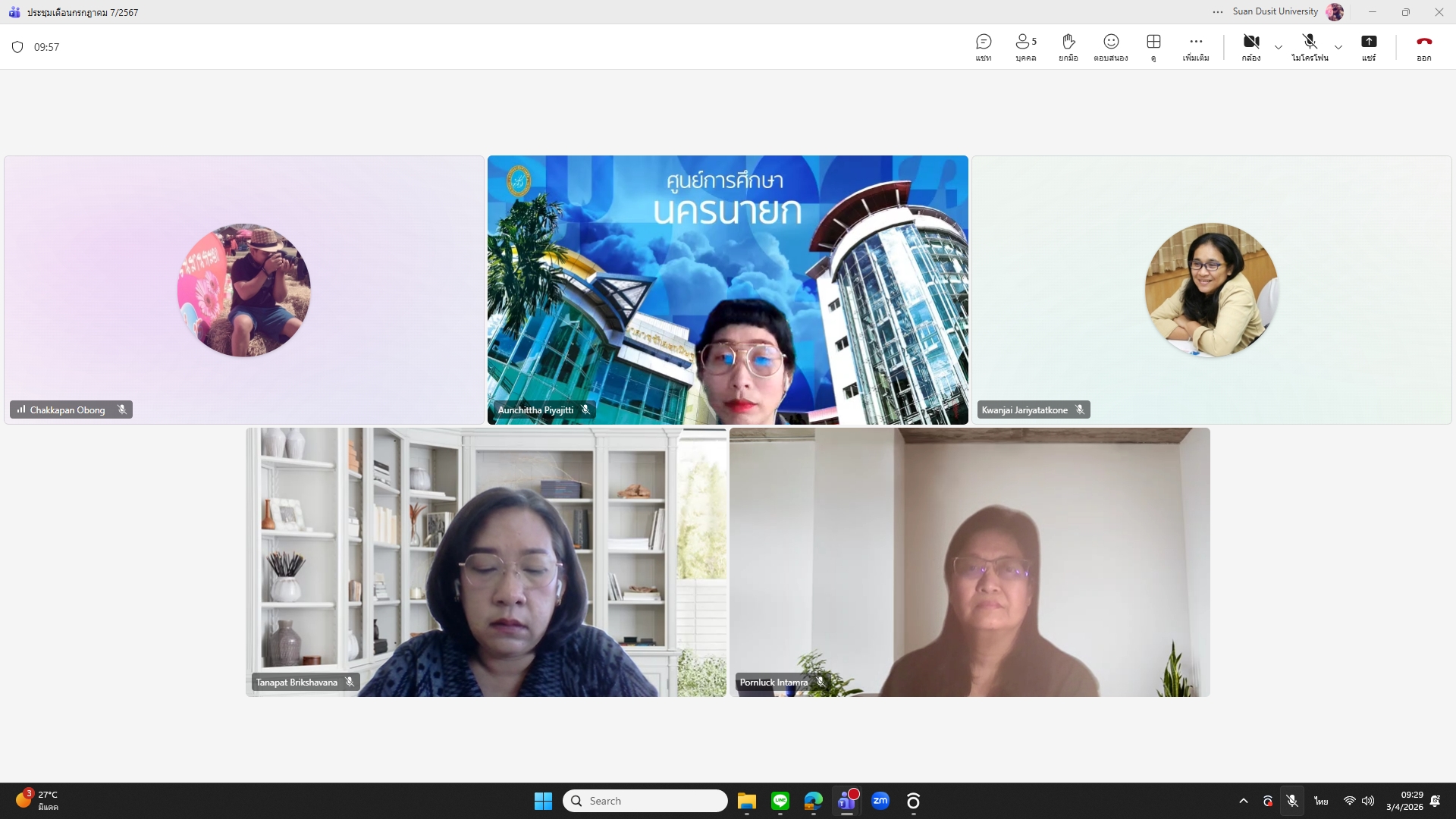Click the shield meeting security icon

pos(17,47)
